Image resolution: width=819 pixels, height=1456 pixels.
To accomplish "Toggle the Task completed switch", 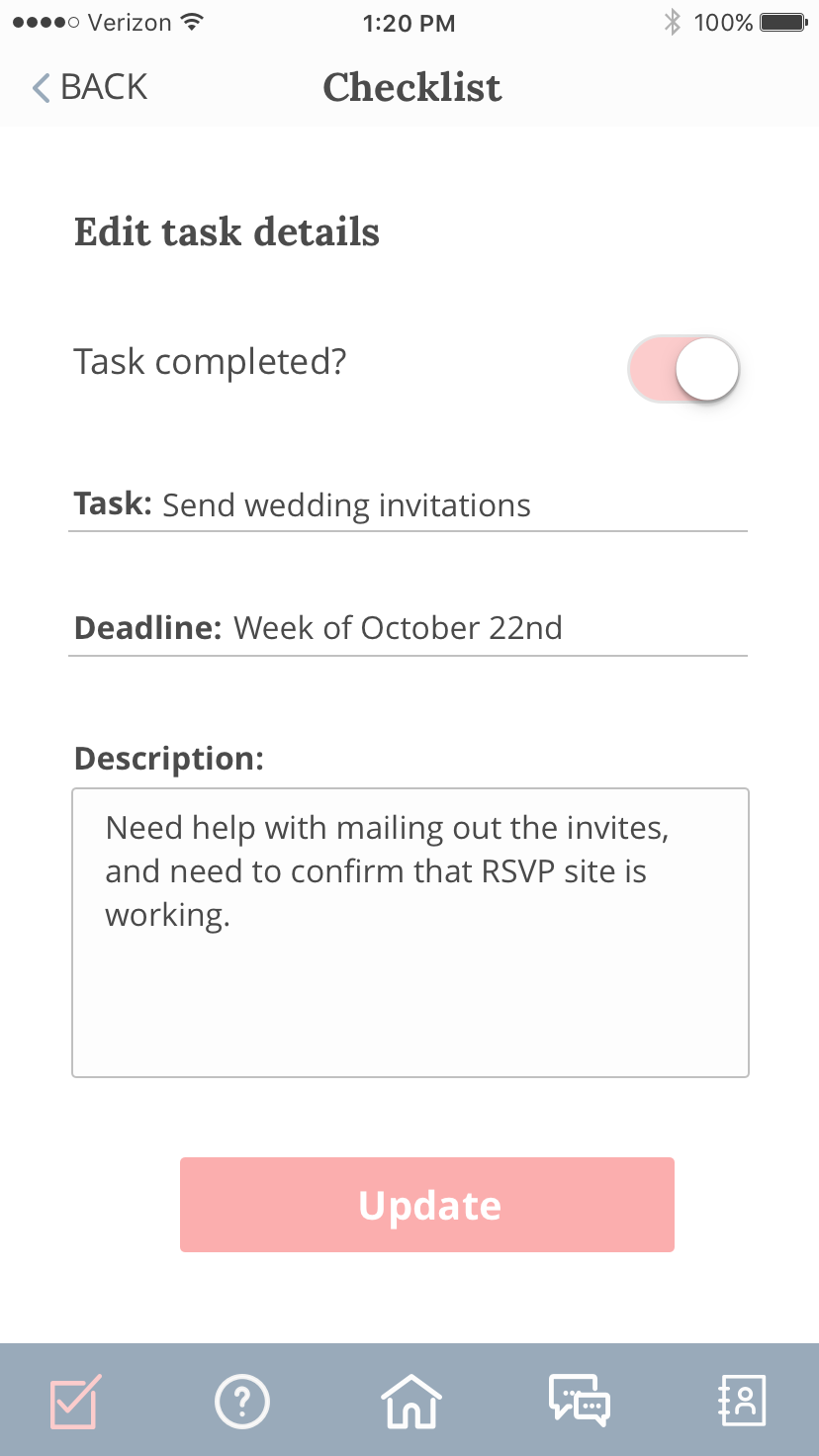I will pos(683,369).
